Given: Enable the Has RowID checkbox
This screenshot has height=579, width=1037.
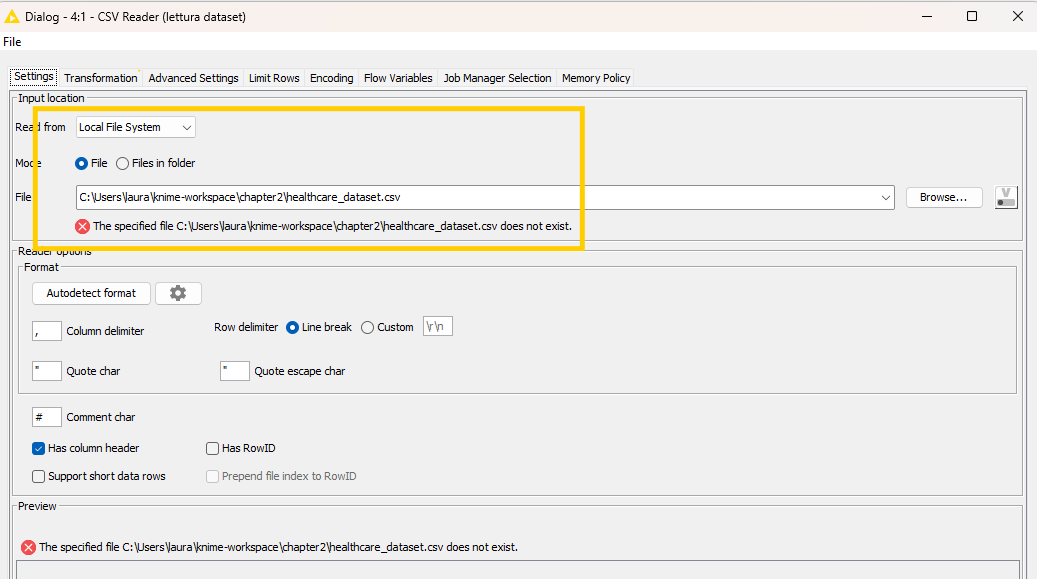Looking at the screenshot, I should [212, 448].
